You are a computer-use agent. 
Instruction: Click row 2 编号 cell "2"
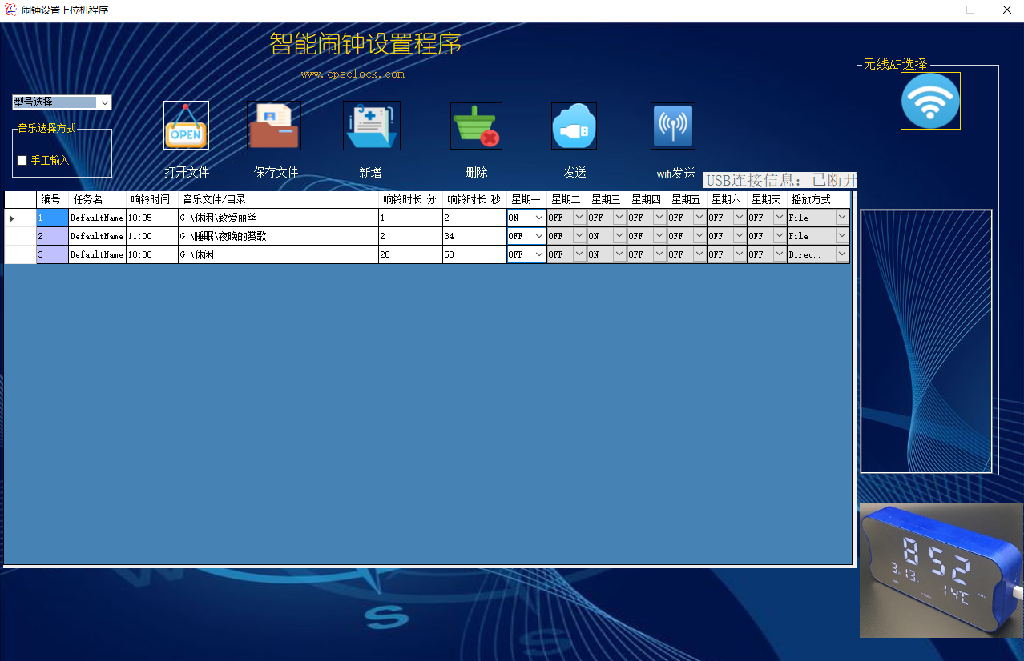click(x=52, y=236)
